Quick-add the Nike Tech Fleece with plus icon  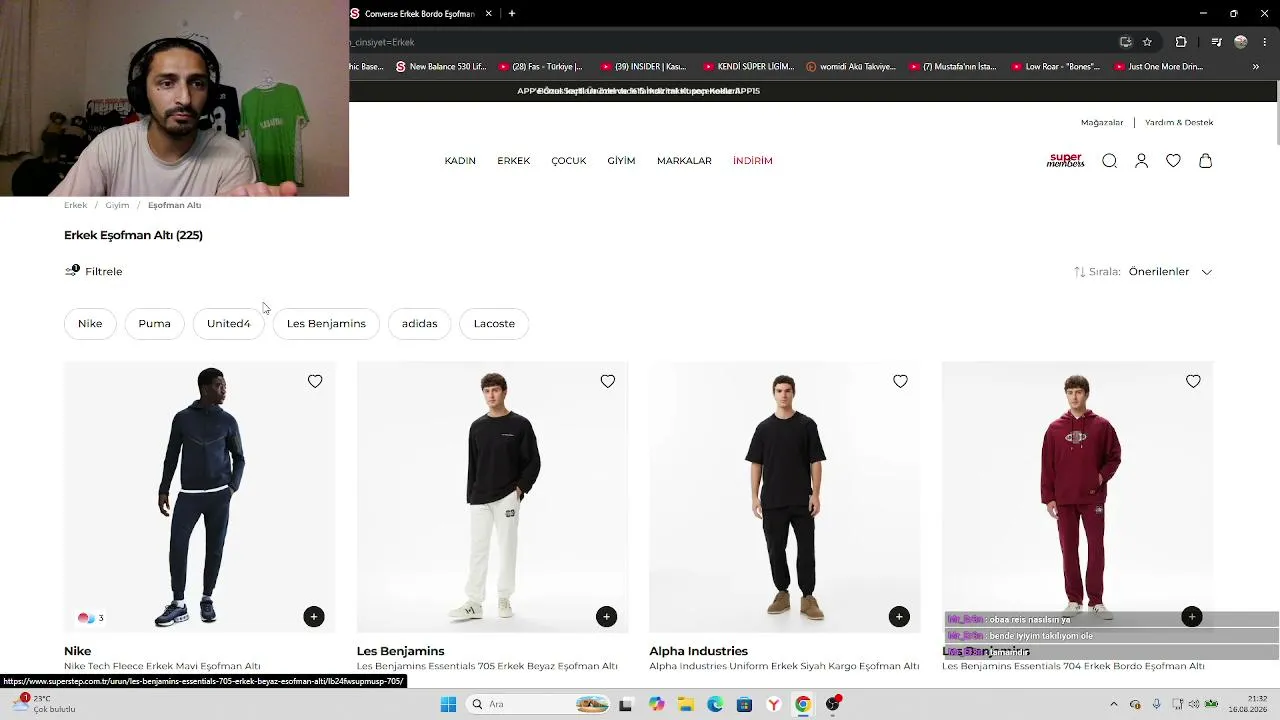click(314, 617)
